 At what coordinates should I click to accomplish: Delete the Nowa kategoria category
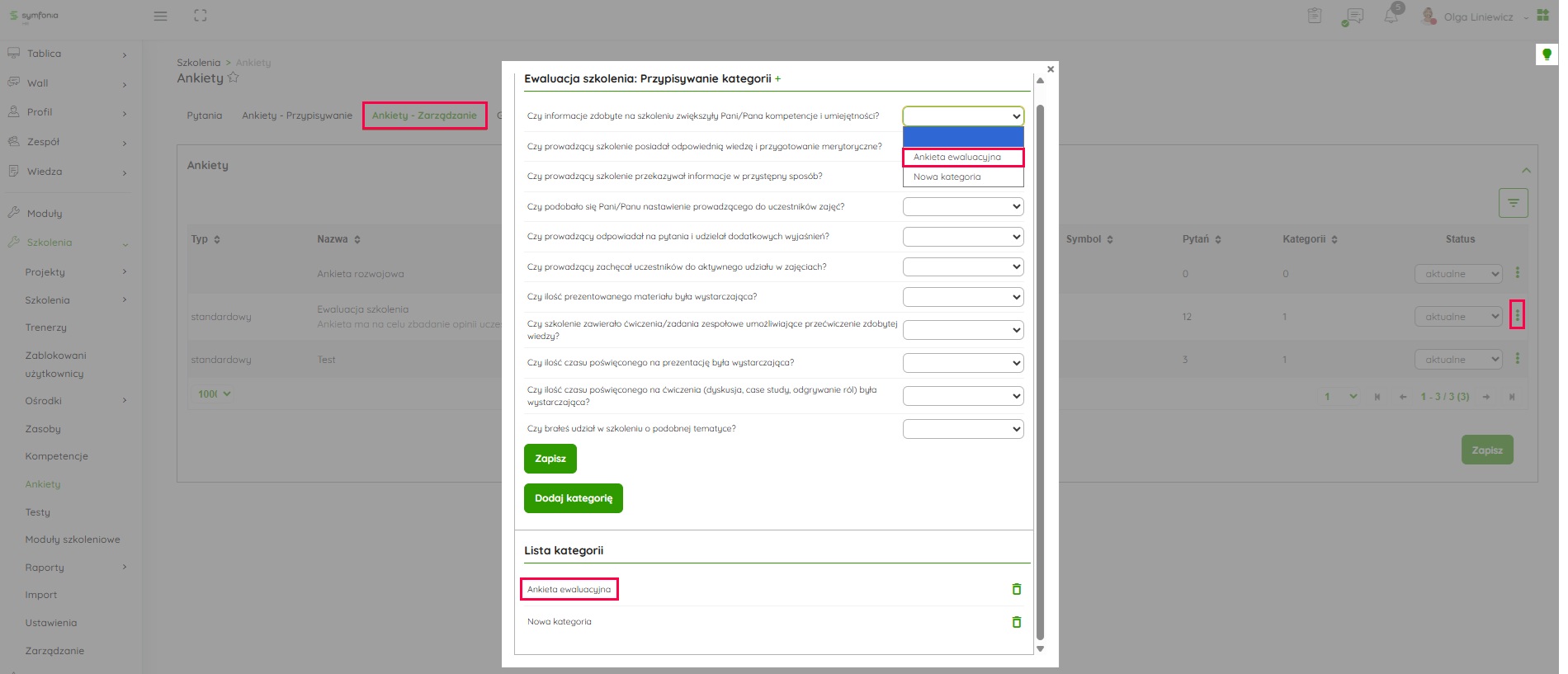coord(1016,622)
